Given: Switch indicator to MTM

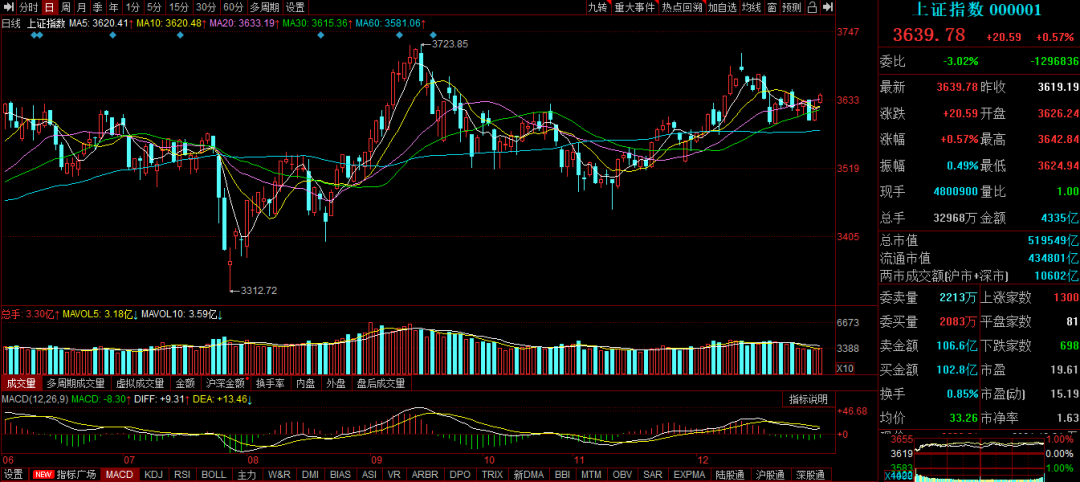Looking at the screenshot, I should click(x=592, y=474).
